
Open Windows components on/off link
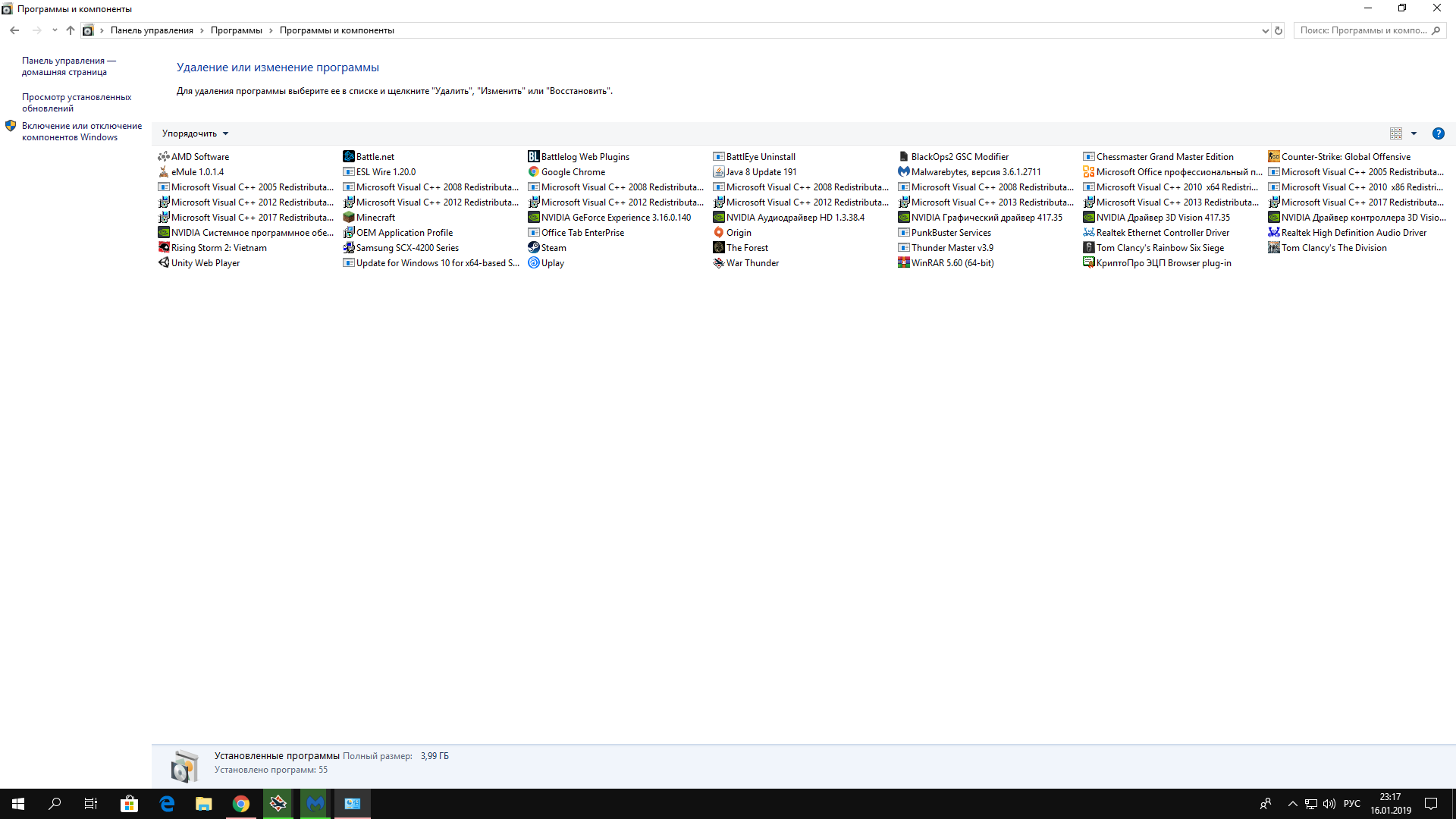(82, 131)
